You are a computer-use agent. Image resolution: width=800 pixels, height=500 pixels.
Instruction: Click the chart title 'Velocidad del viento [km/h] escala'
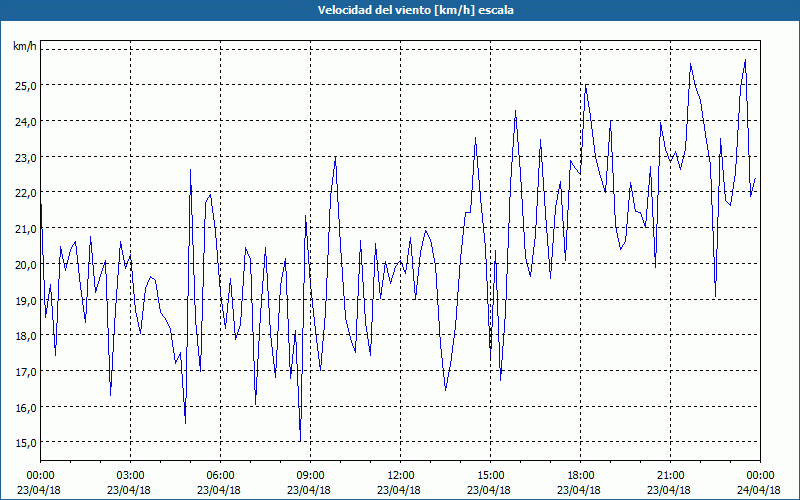click(x=415, y=10)
